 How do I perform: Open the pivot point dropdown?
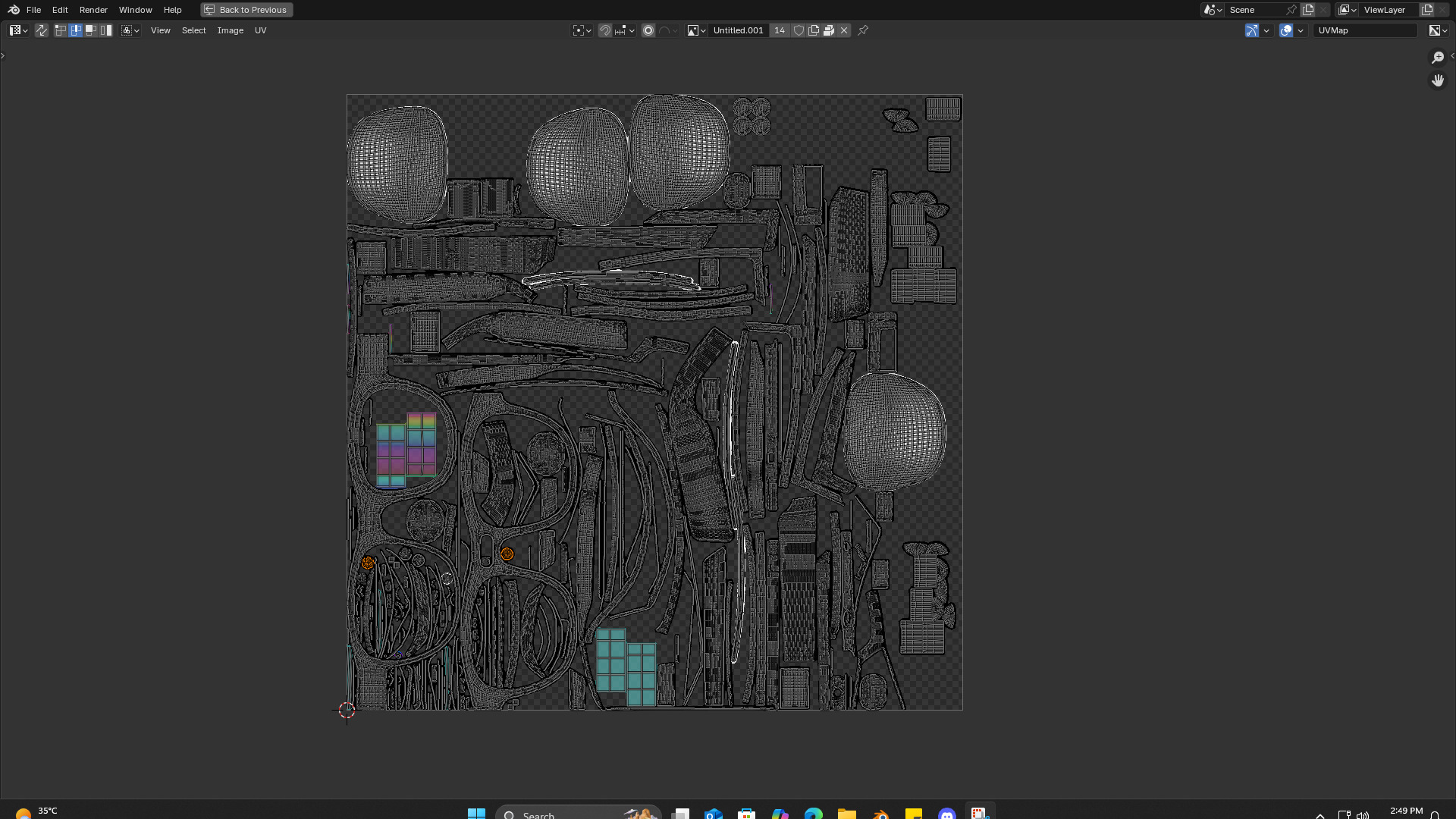click(582, 30)
